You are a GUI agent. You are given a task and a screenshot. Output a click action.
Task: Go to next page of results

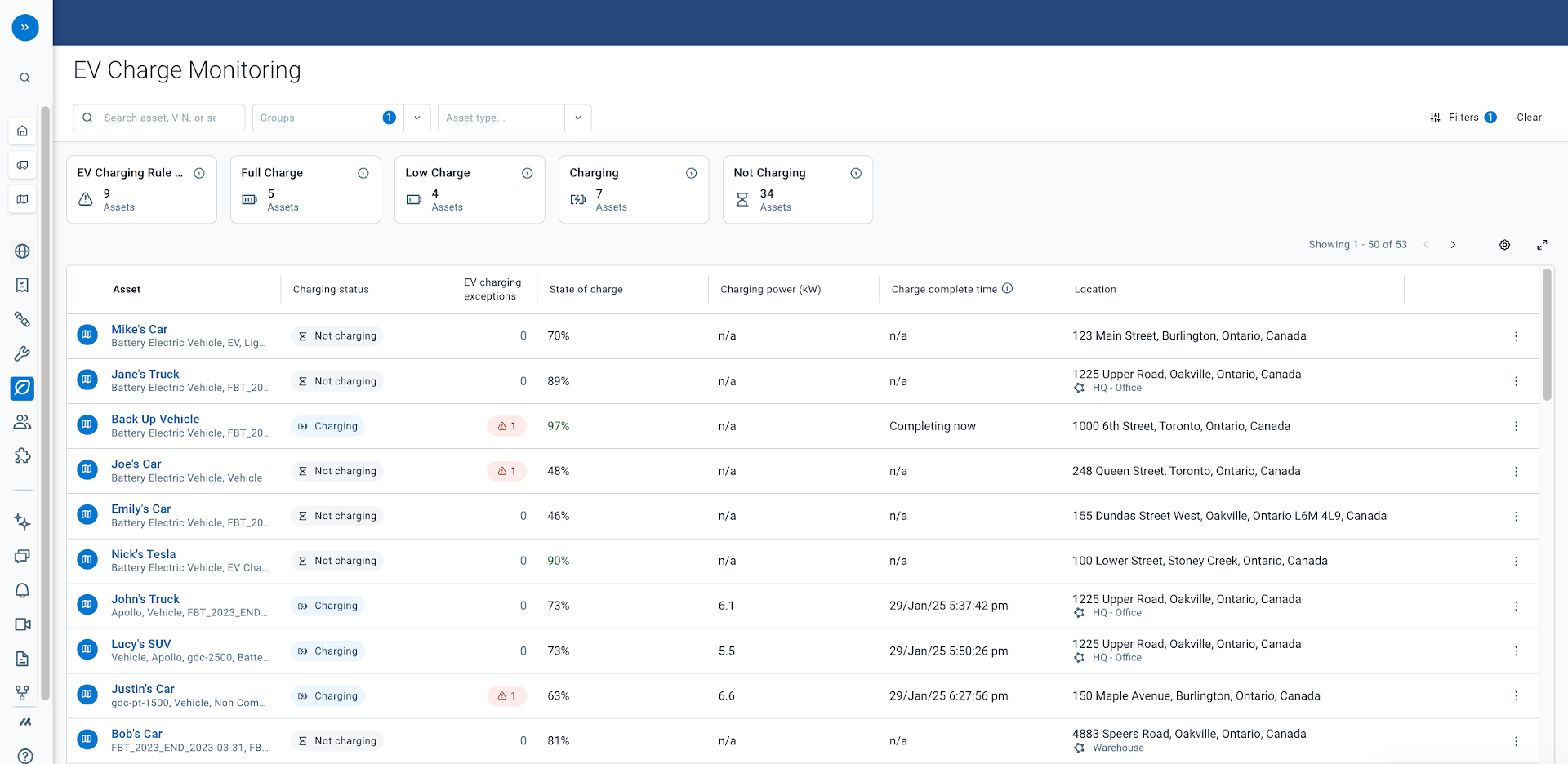[1453, 245]
